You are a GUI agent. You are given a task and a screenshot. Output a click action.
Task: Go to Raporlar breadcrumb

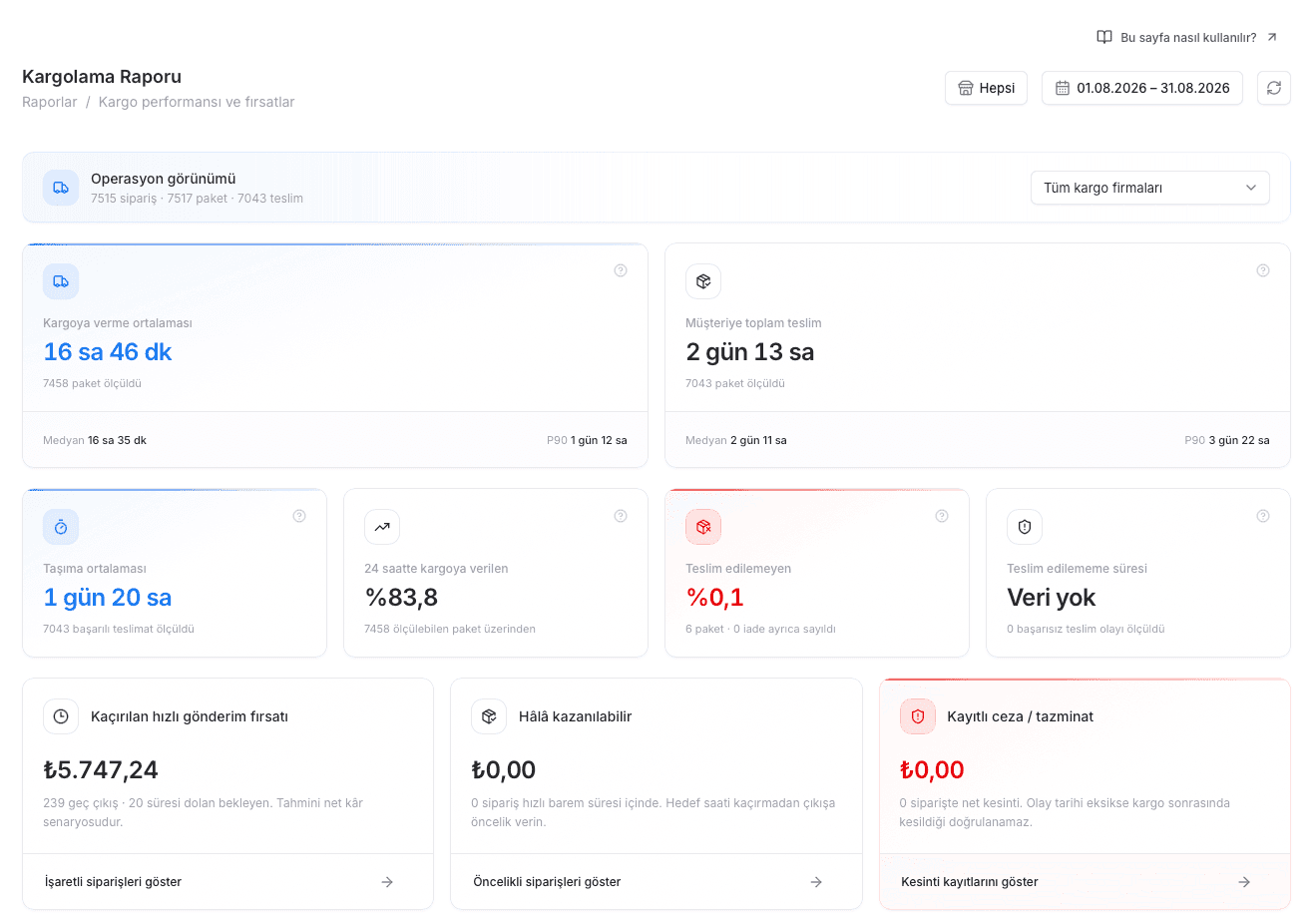click(50, 102)
